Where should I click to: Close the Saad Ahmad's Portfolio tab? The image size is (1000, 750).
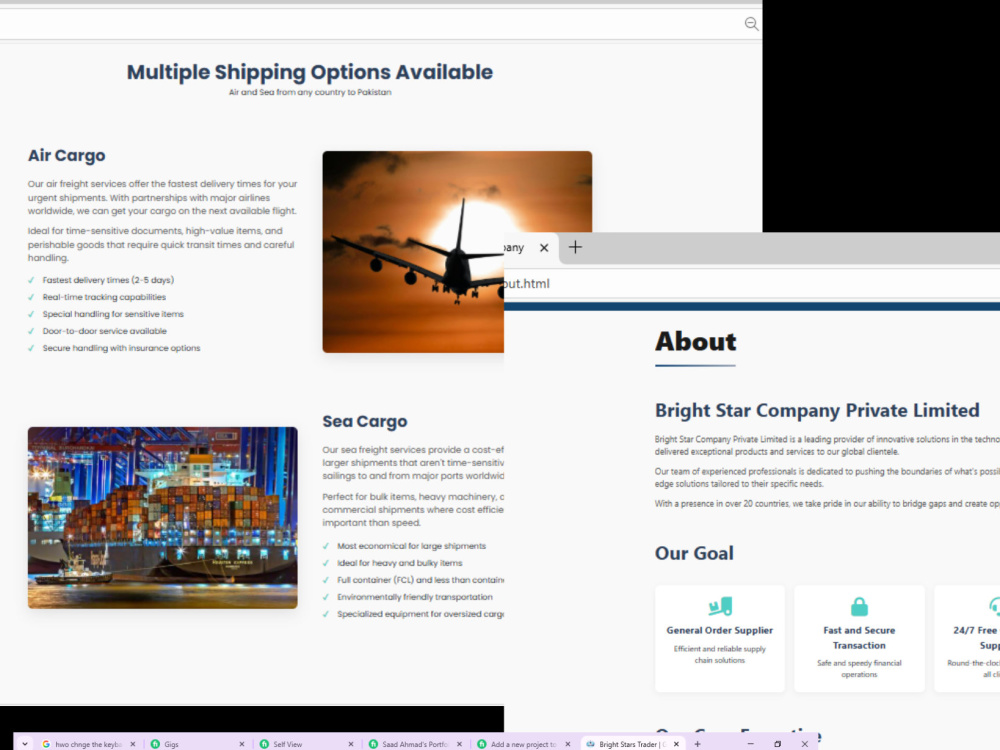tap(459, 744)
